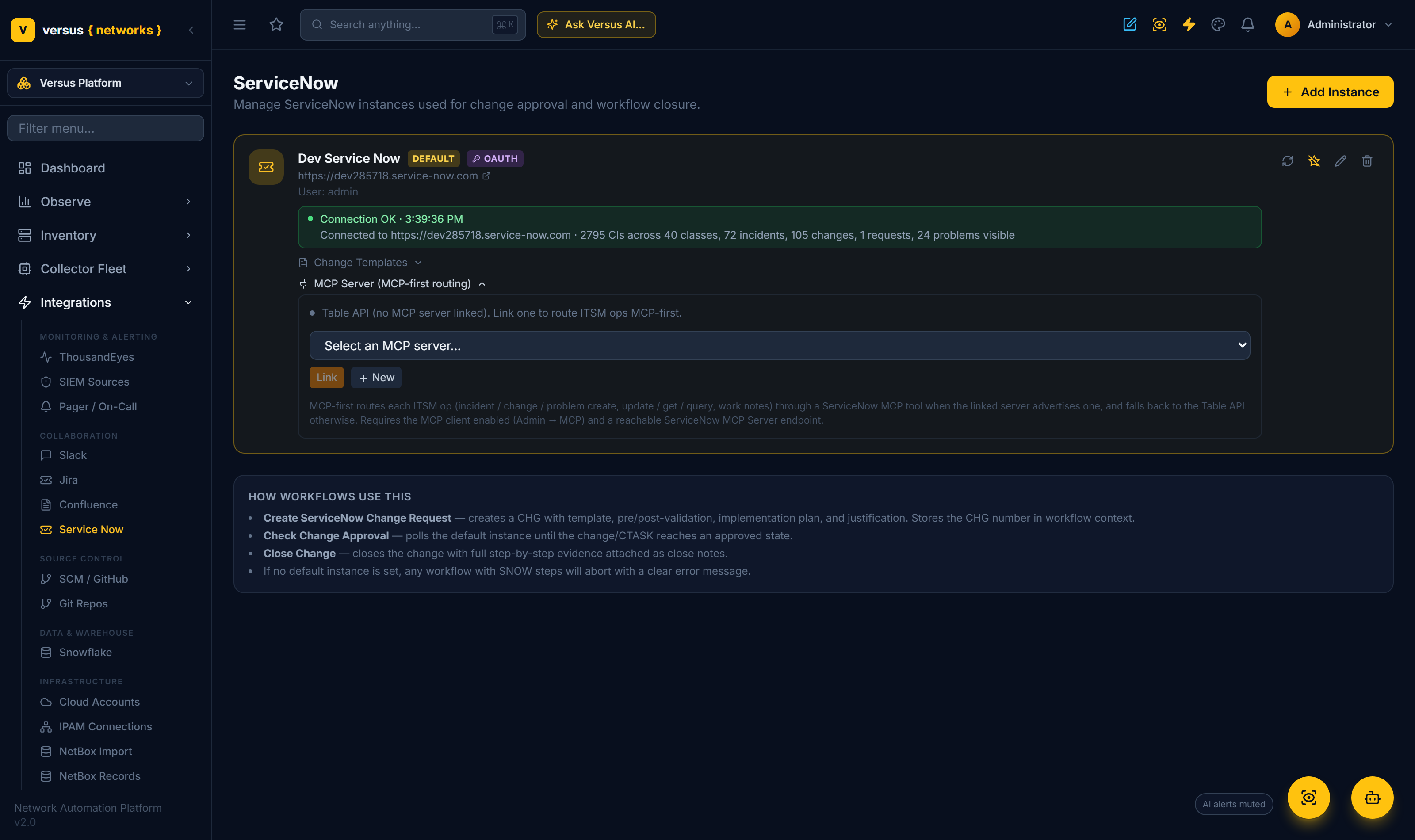The height and width of the screenshot is (840, 1415).
Task: Open the compose note pencil icon
Action: 1130,24
